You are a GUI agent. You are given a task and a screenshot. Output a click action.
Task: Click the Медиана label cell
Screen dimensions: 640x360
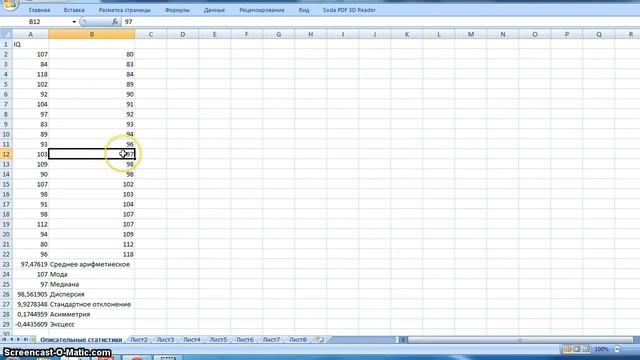(91, 284)
